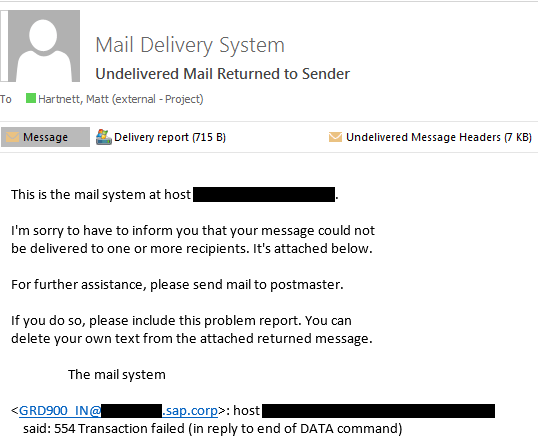
Task: Click the I'm sorry to inform paragraph
Action: click(193, 239)
